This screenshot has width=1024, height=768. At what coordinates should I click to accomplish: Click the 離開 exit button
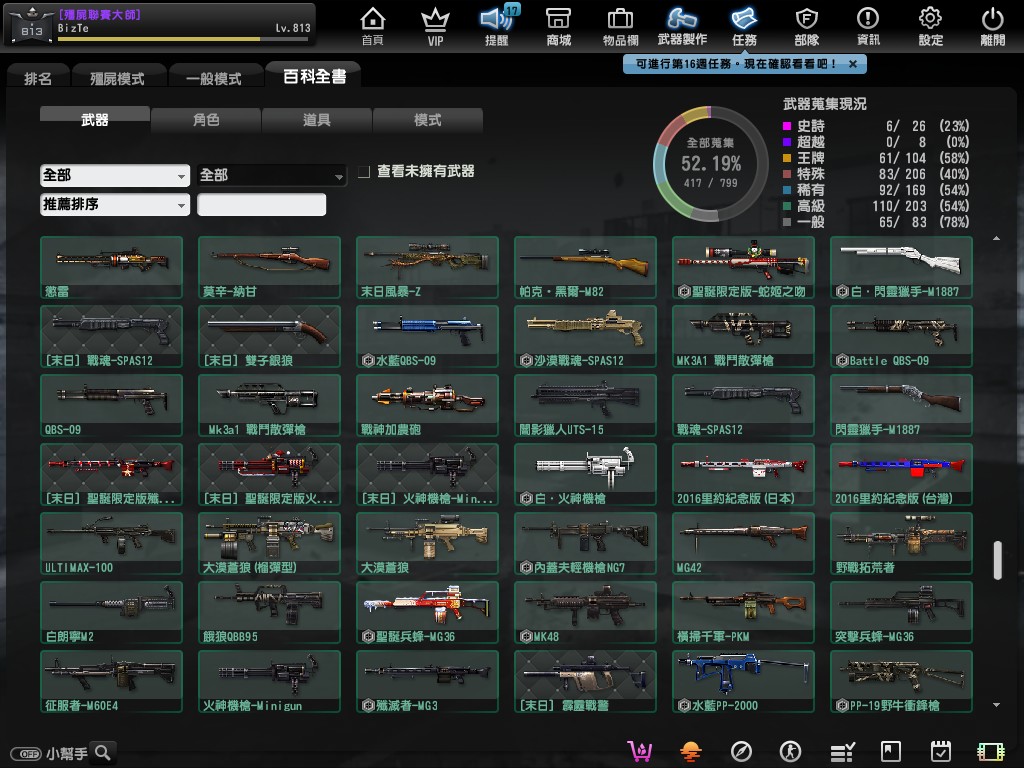click(x=992, y=25)
